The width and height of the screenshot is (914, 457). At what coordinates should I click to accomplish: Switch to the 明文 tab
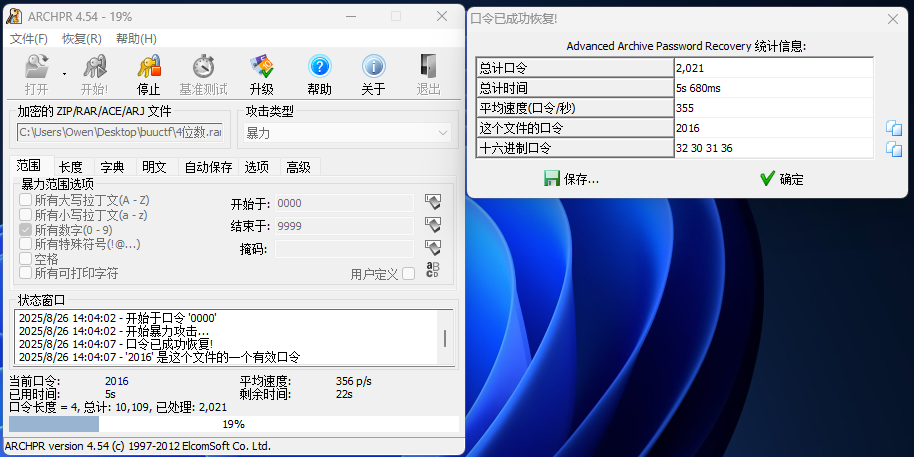154,167
